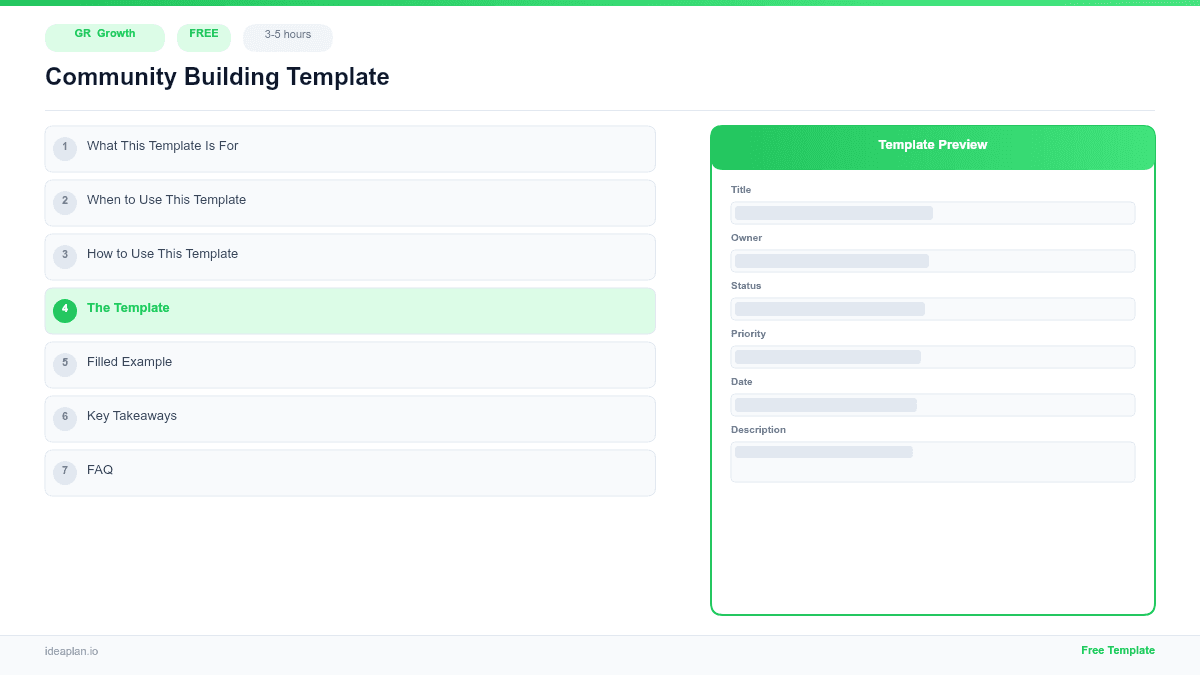Viewport: 1200px width, 675px height.
Task: Expand the Key Takeaways section
Action: coord(350,418)
